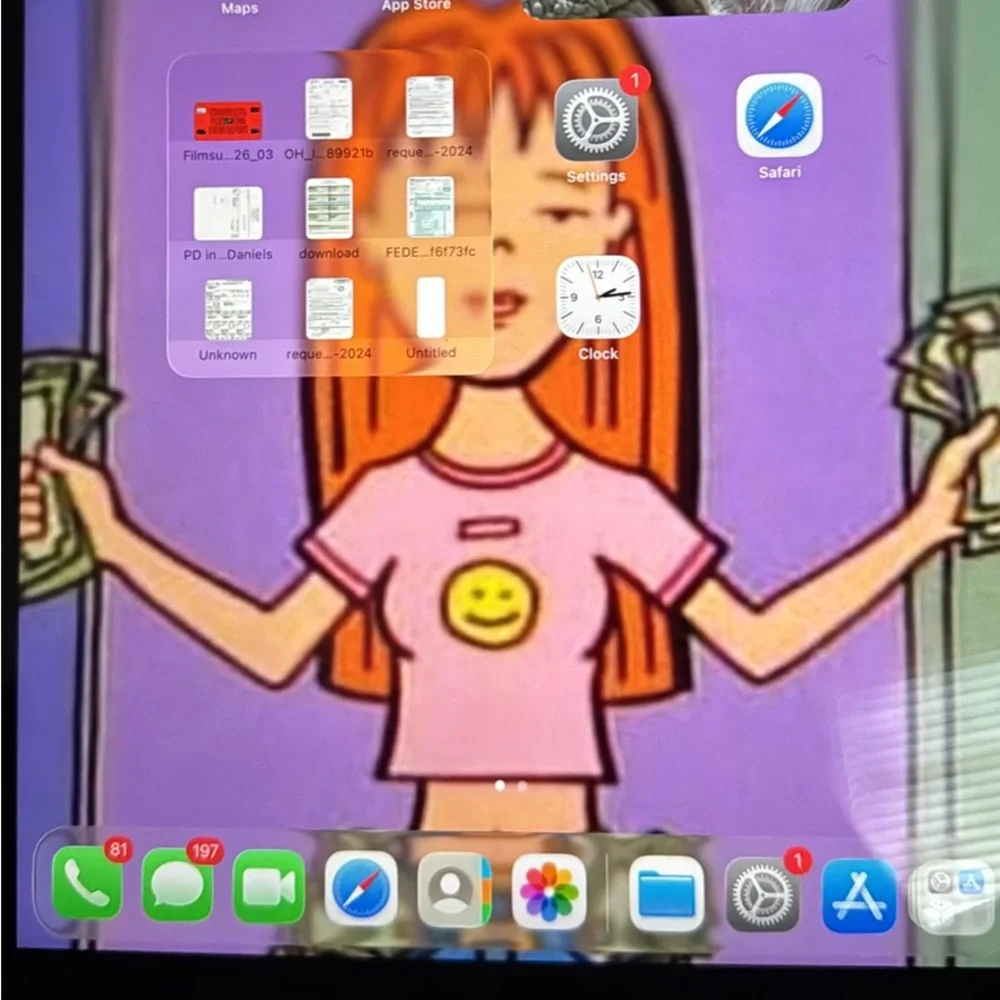Image resolution: width=1000 pixels, height=1000 pixels.
Task: Open the Settings app on the home screen
Action: point(596,121)
